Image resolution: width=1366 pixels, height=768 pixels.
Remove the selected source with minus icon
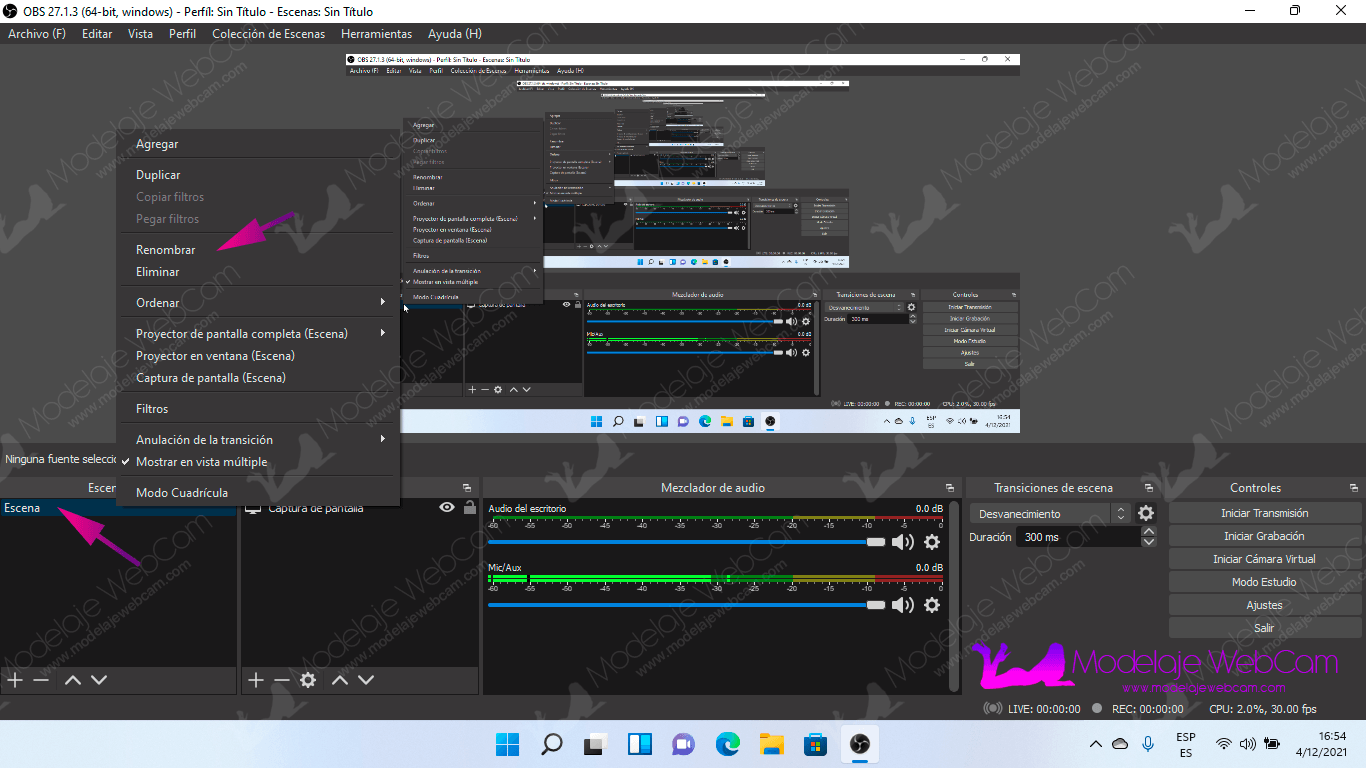[x=282, y=680]
